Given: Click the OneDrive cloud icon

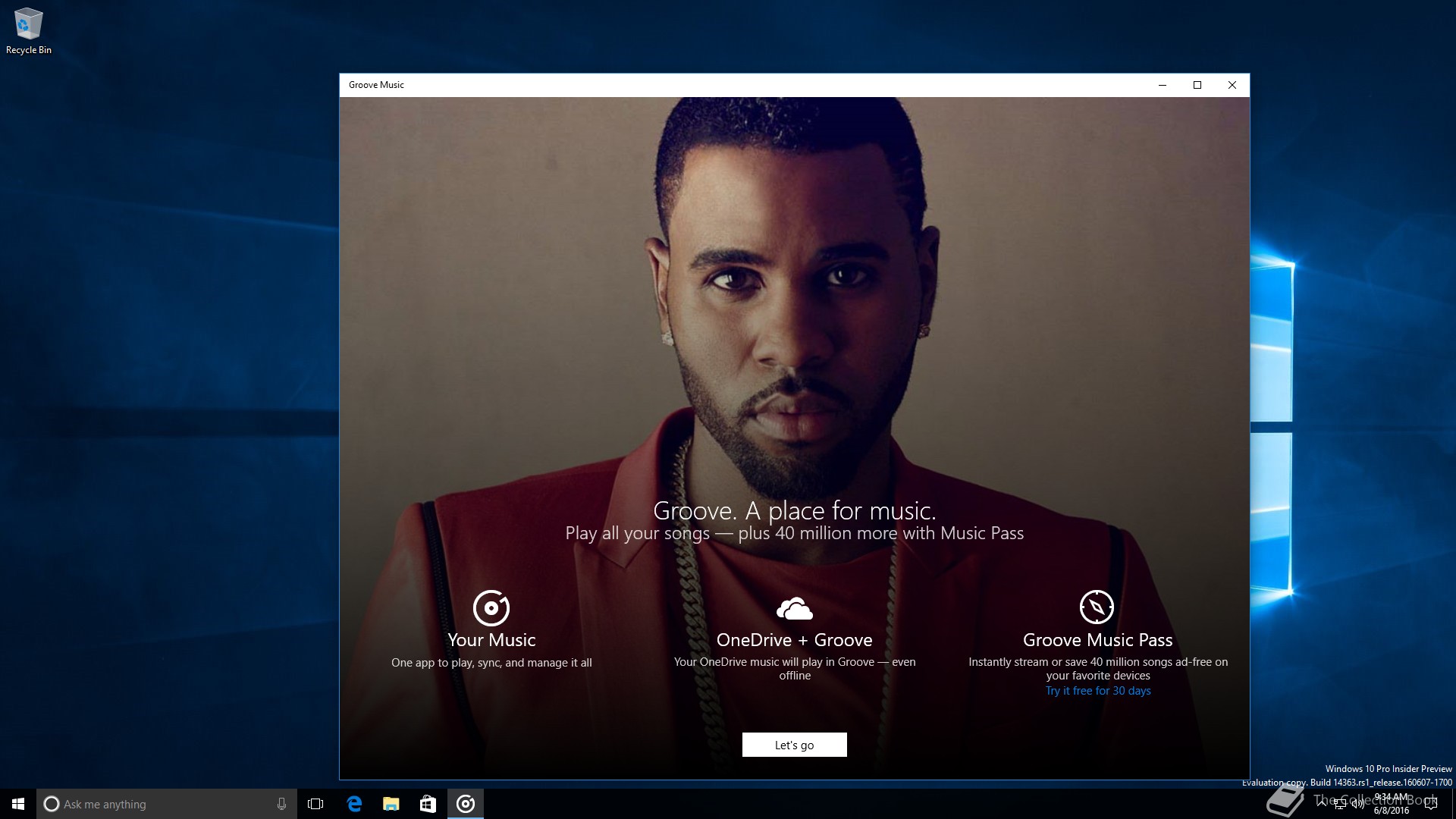Looking at the screenshot, I should (794, 608).
